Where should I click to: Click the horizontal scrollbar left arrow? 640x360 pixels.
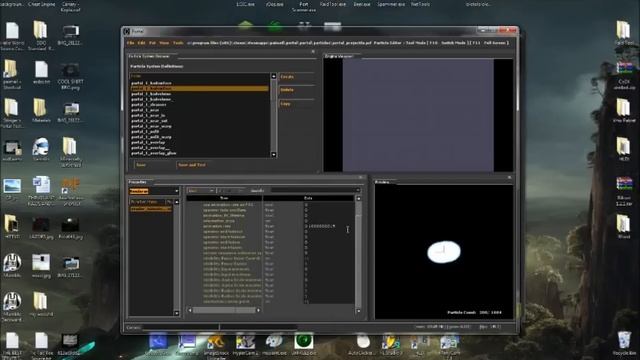click(x=190, y=310)
